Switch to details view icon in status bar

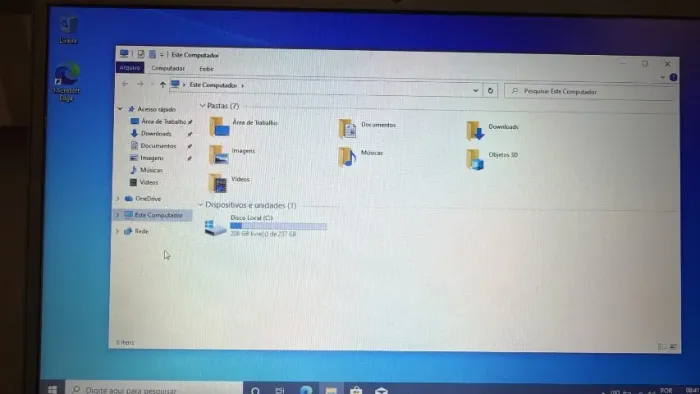tap(662, 347)
